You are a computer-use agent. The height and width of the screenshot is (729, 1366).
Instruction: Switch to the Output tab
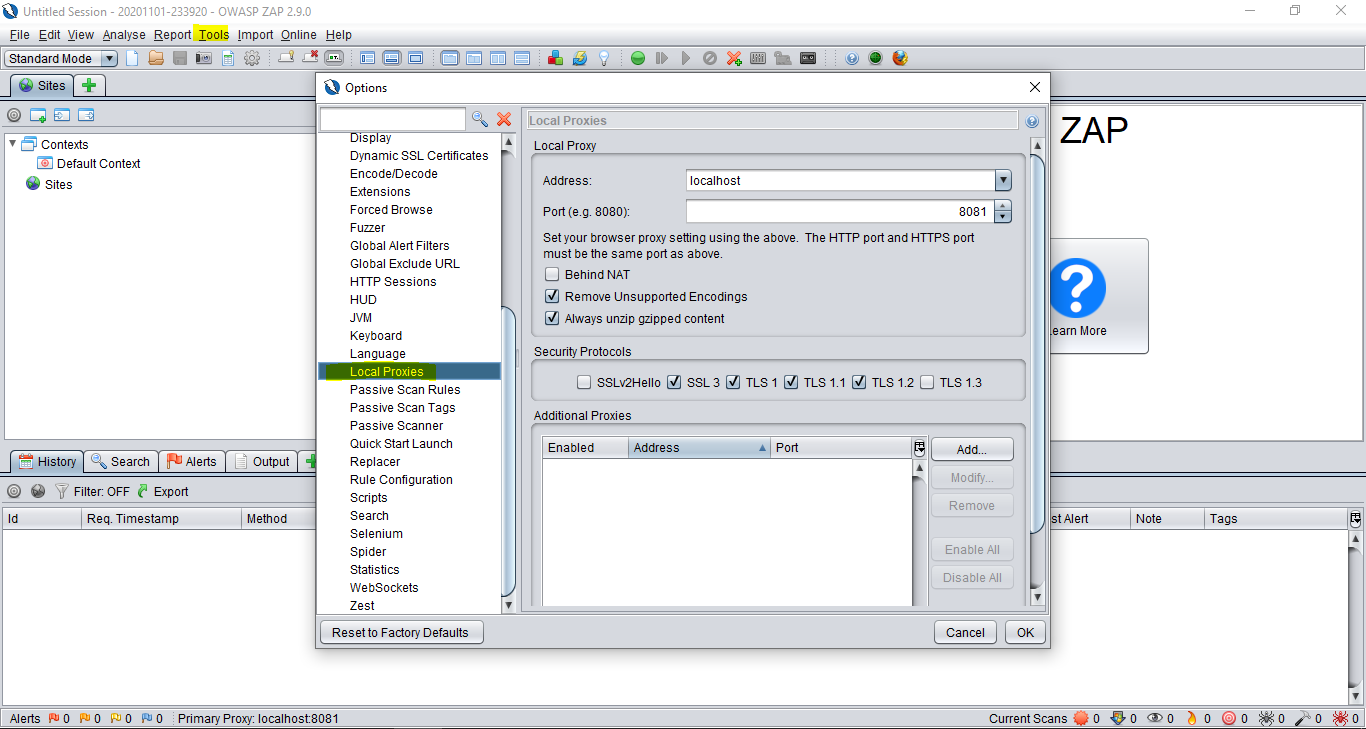point(261,461)
